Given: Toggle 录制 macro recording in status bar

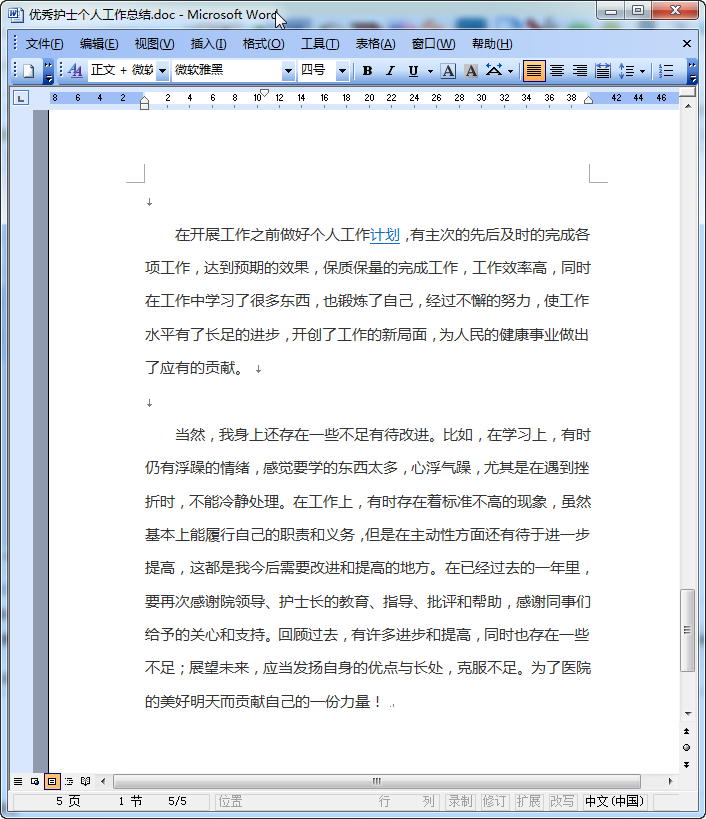Looking at the screenshot, I should [x=460, y=801].
